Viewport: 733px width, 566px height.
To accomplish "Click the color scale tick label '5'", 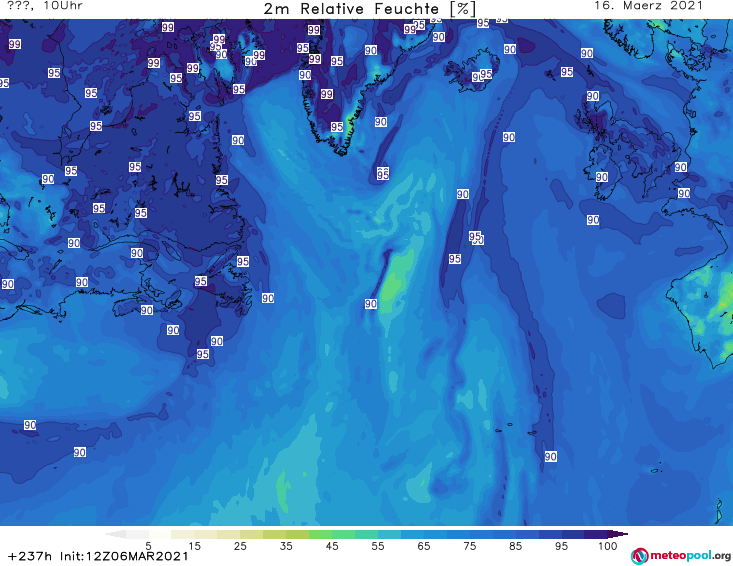I will [148, 546].
